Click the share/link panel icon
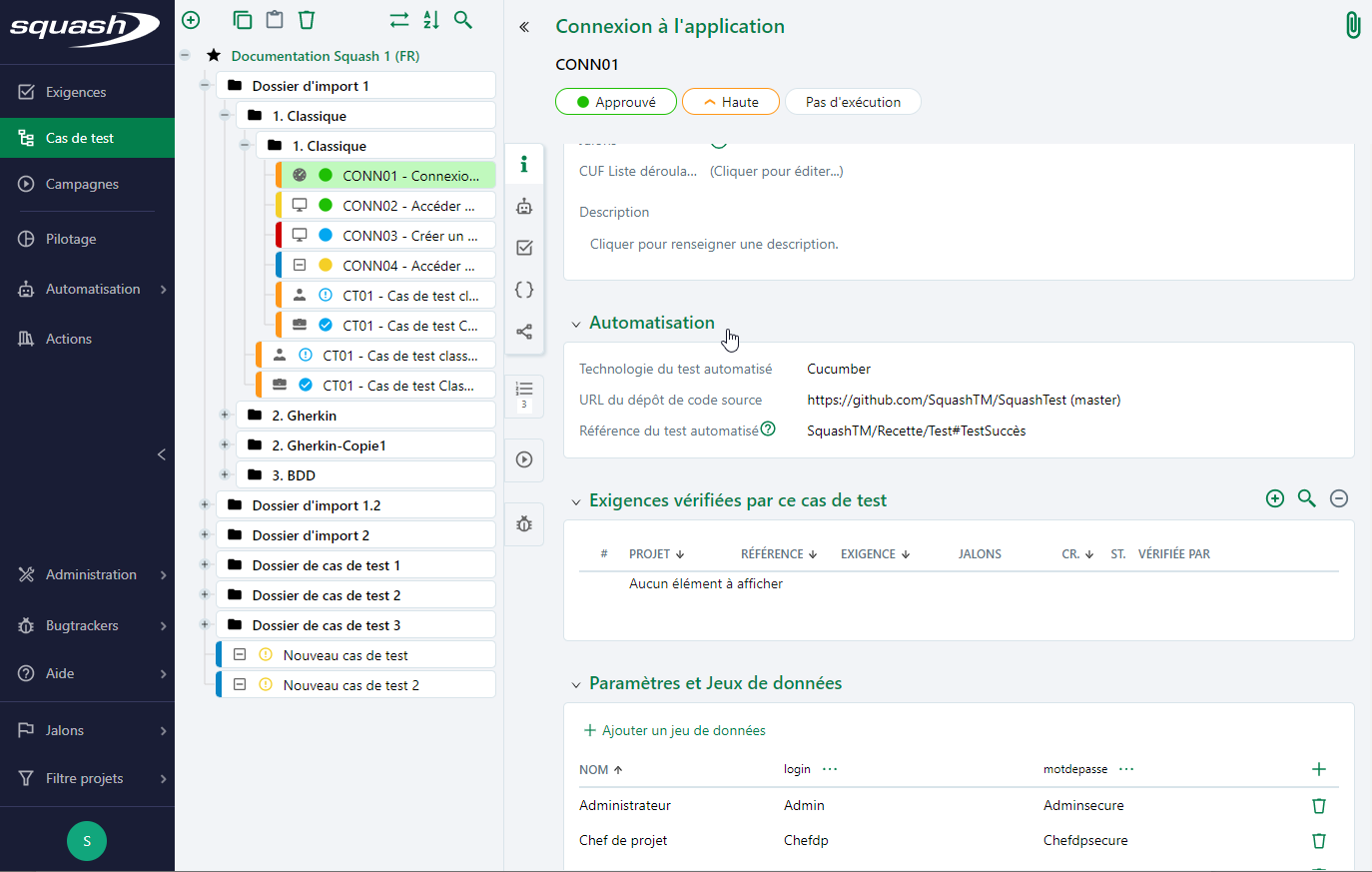Image resolution: width=1372 pixels, height=872 pixels. [524, 331]
